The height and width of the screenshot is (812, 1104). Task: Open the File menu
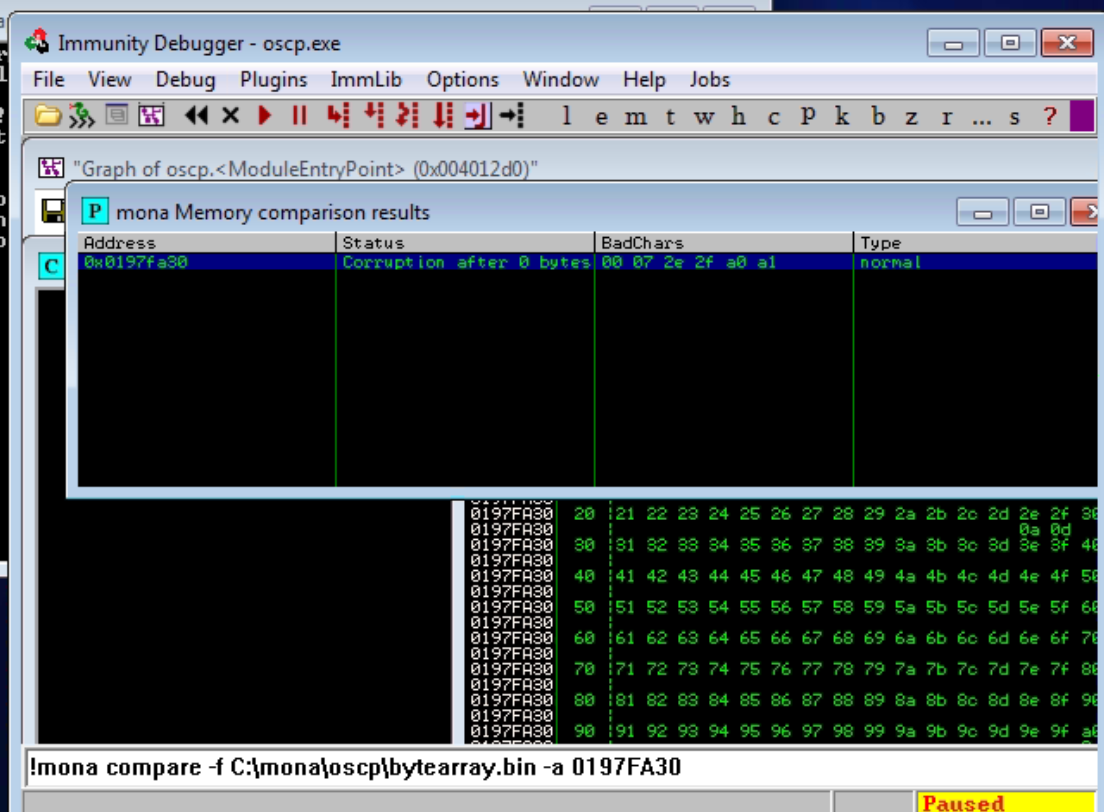pos(49,80)
